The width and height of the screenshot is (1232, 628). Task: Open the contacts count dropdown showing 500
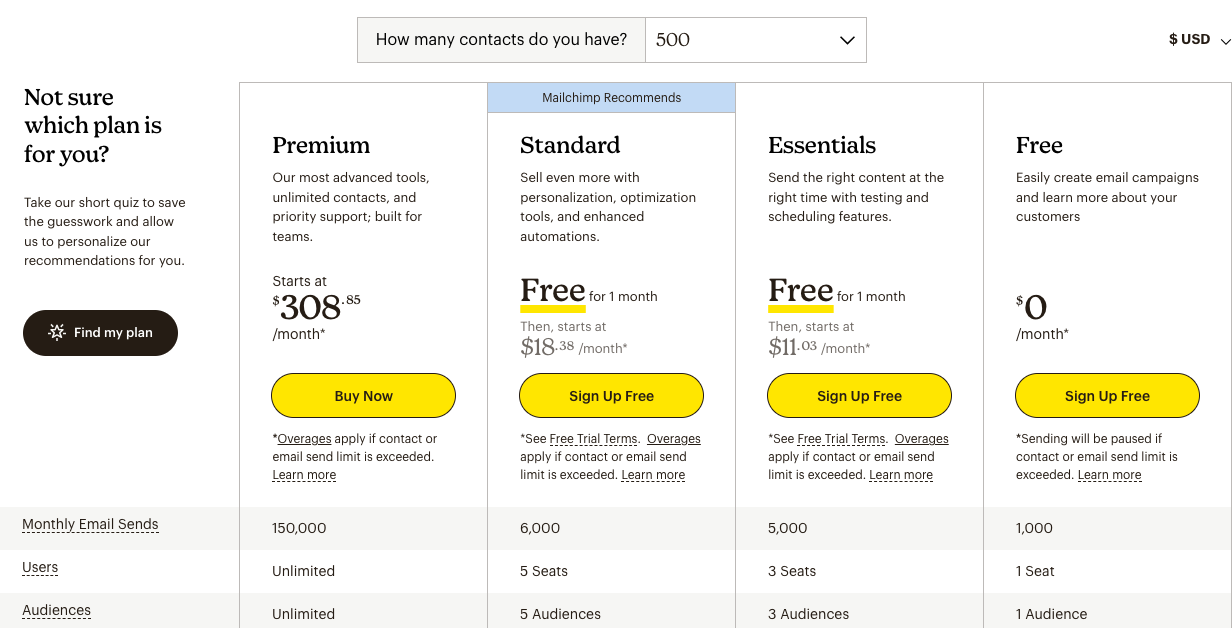[x=756, y=40]
